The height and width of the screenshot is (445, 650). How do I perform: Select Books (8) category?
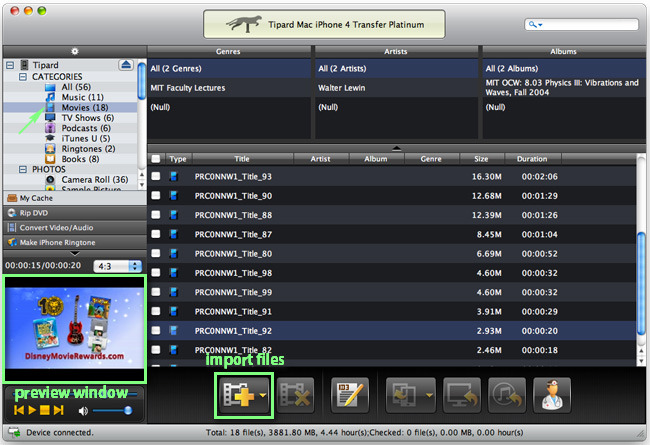pyautogui.click(x=80, y=159)
